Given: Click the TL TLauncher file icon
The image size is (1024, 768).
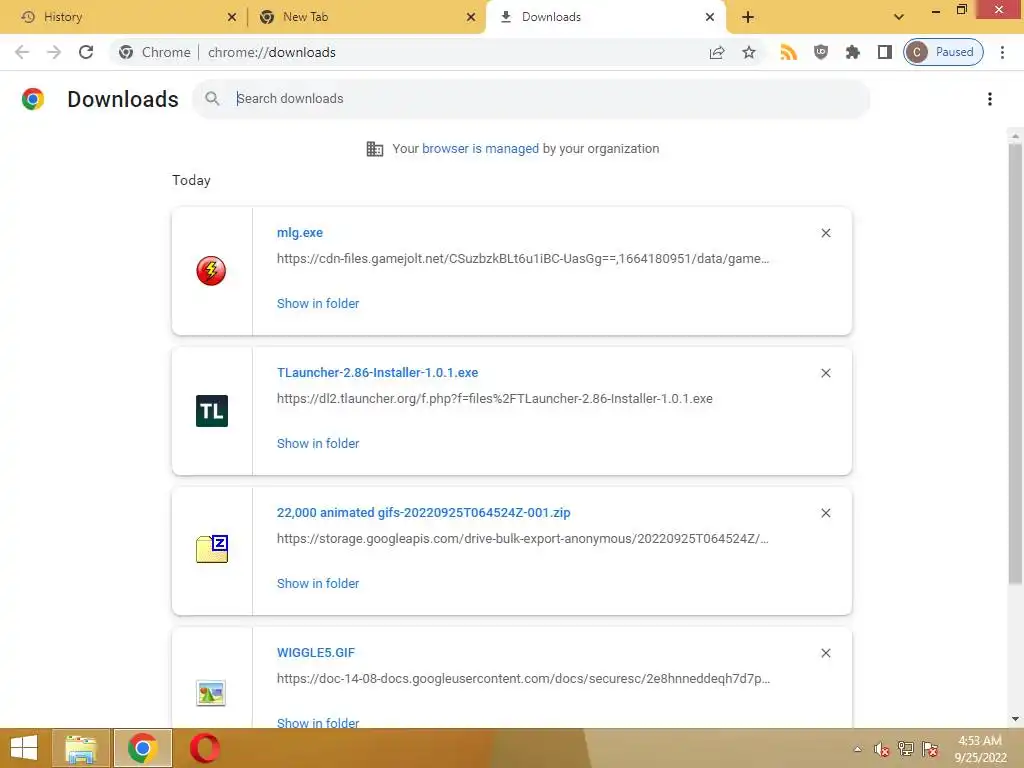Looking at the screenshot, I should click(212, 411).
